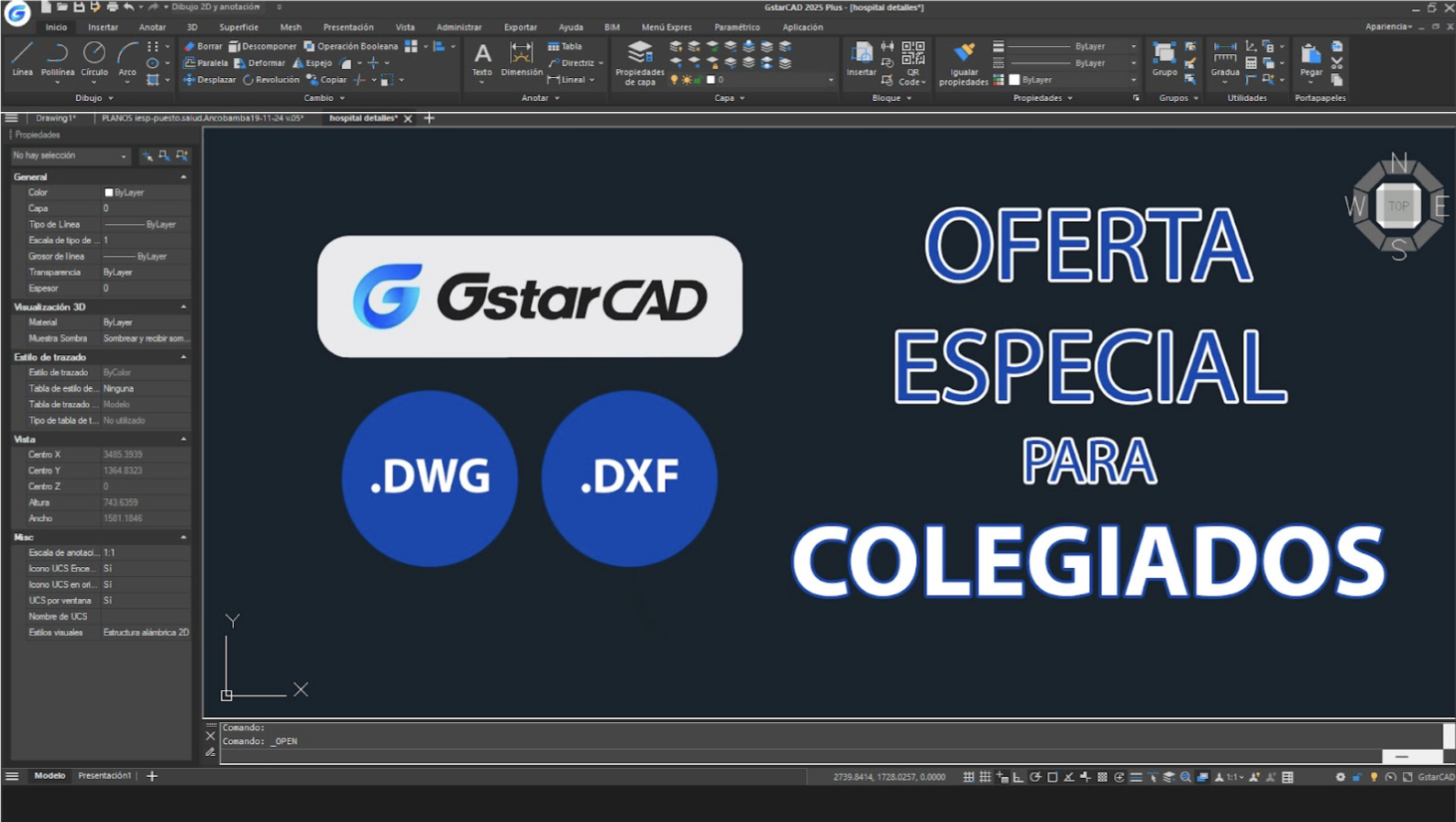1456x822 pixels.
Task: Collapse the Visualización 3D section
Action: (183, 307)
